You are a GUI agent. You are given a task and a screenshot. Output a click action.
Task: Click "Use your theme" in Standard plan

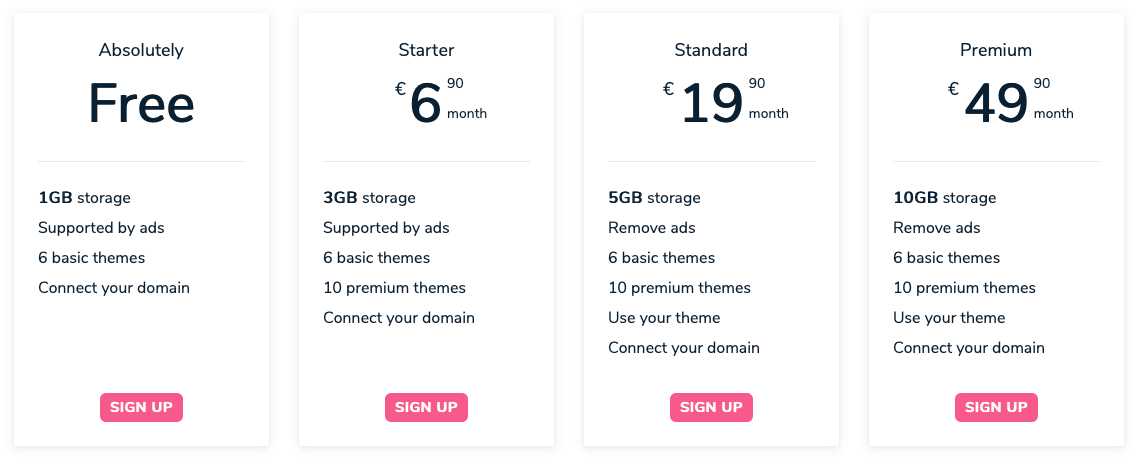(664, 318)
